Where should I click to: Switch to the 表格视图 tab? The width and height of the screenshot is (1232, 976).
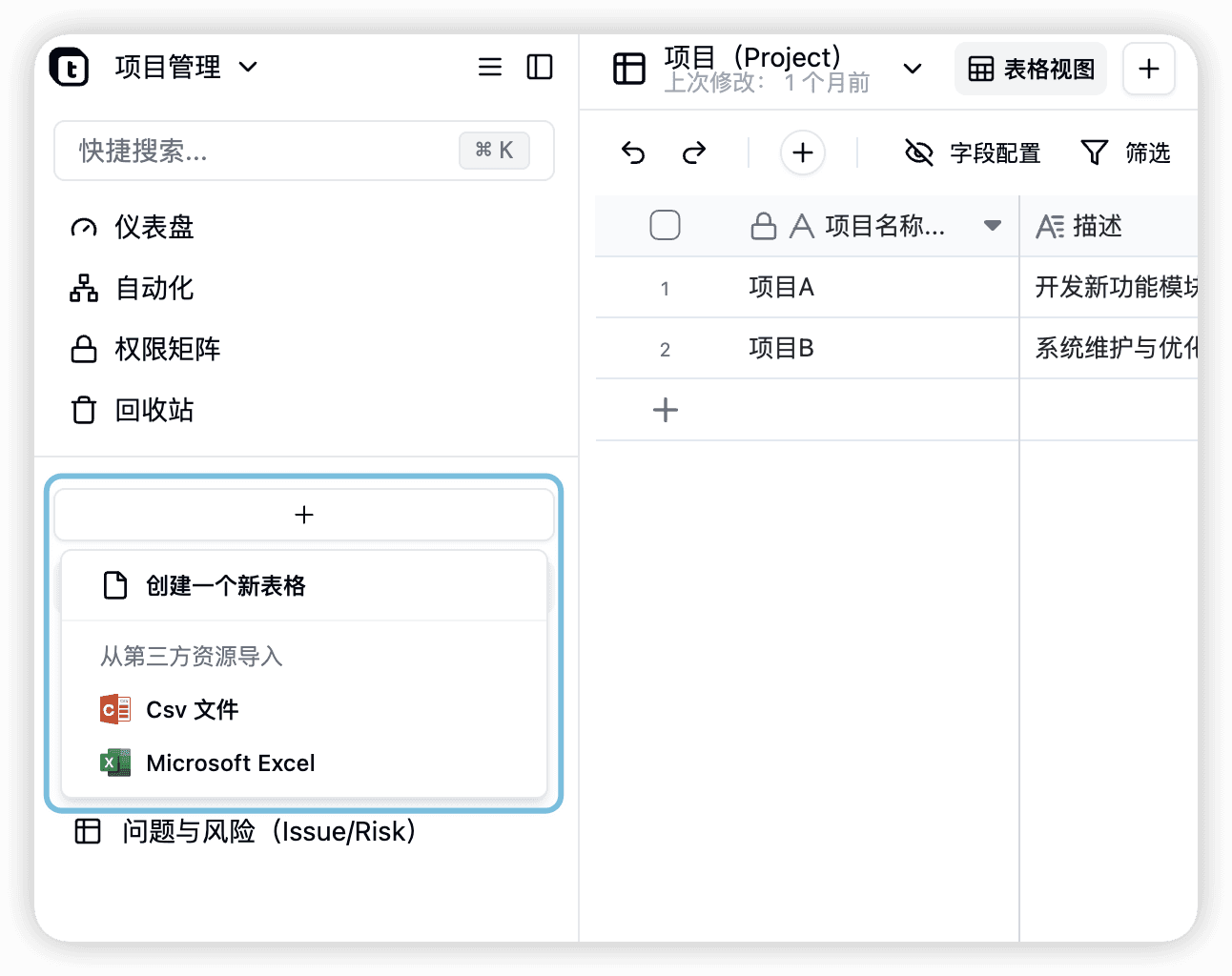point(1031,69)
